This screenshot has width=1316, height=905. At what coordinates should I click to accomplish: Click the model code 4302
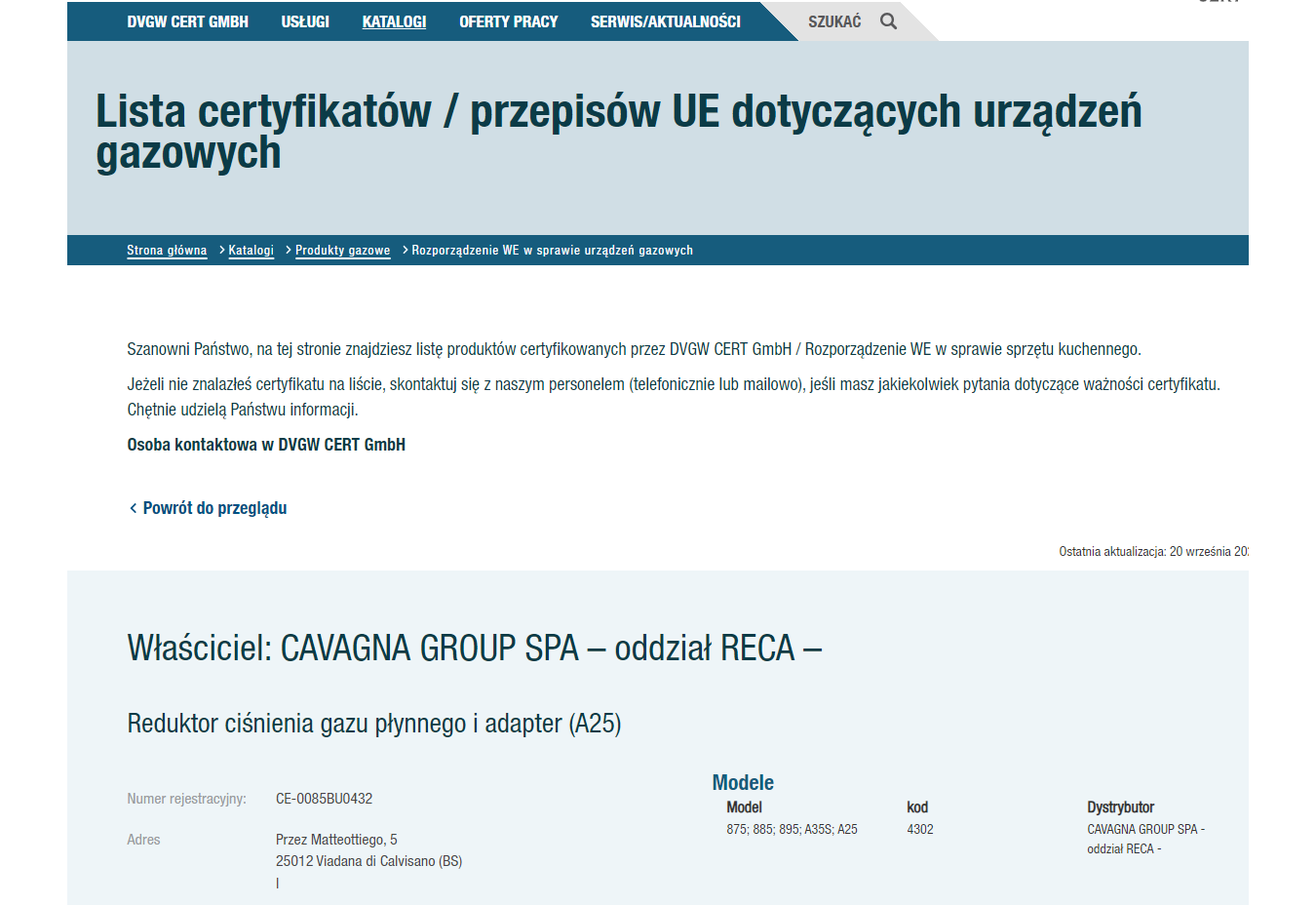pos(919,830)
